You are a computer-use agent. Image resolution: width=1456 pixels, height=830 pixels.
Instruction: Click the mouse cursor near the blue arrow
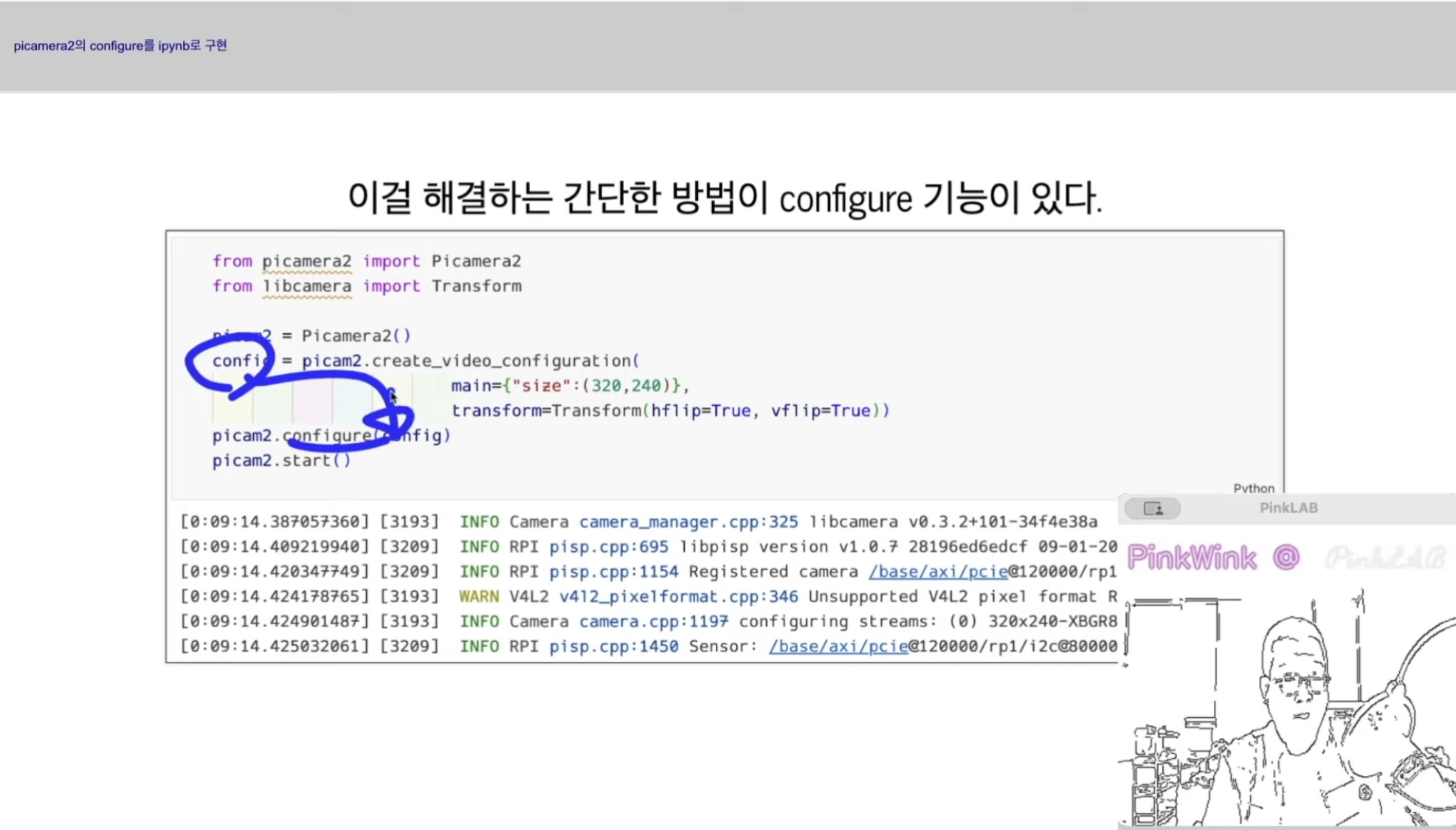click(393, 398)
